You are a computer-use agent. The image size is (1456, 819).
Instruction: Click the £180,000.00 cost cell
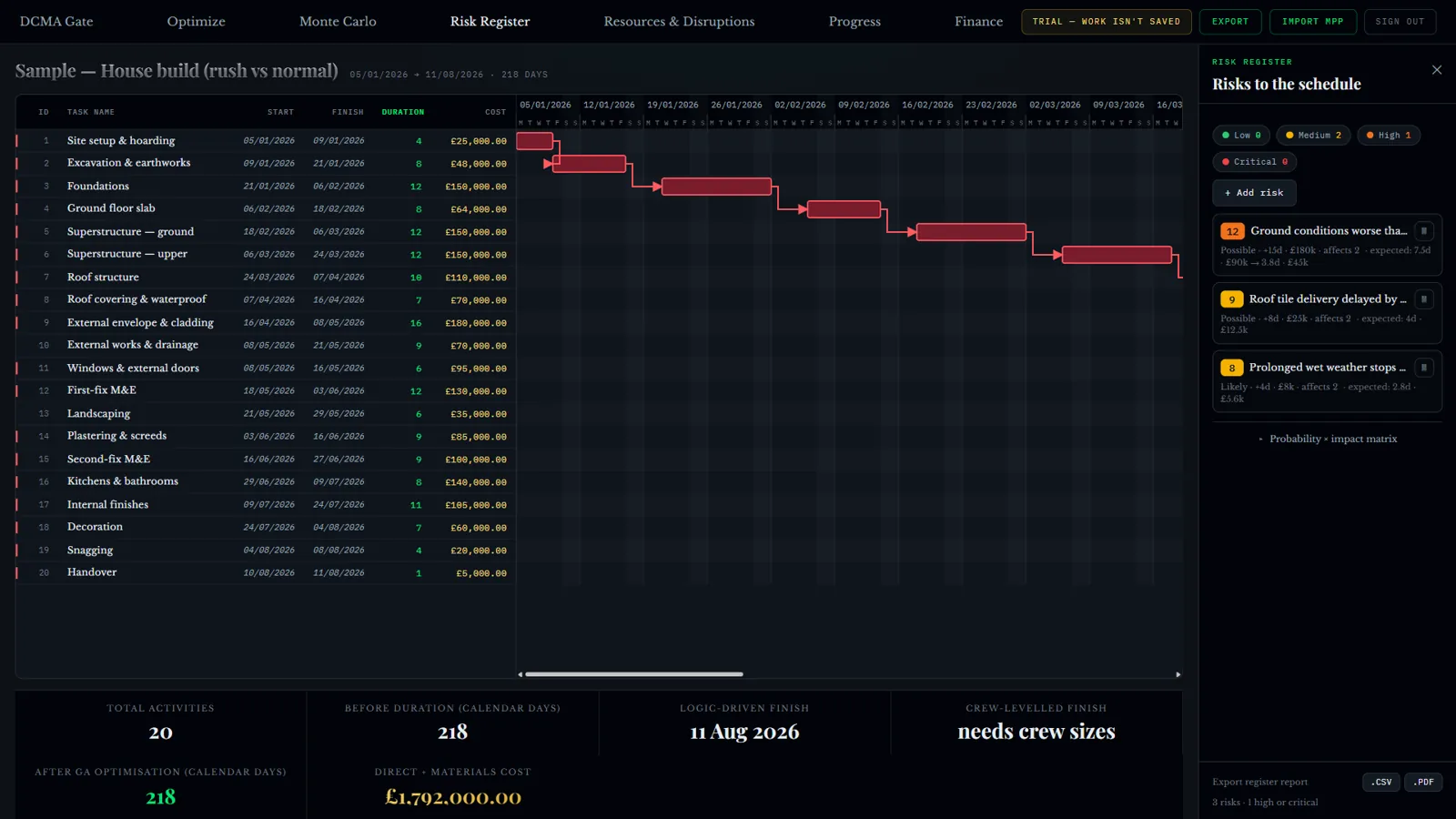click(476, 323)
